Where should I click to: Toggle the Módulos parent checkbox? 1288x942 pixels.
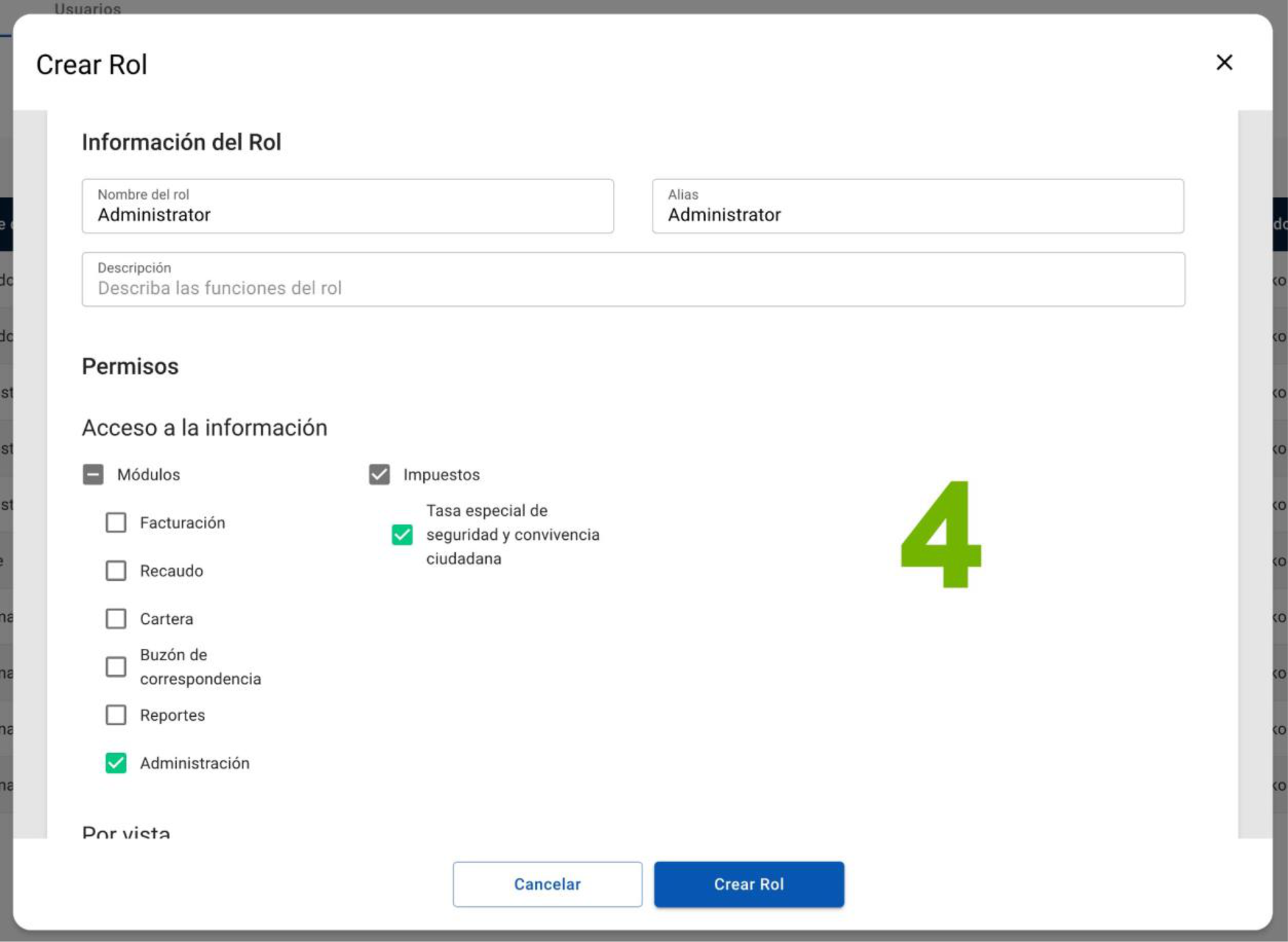(93, 475)
